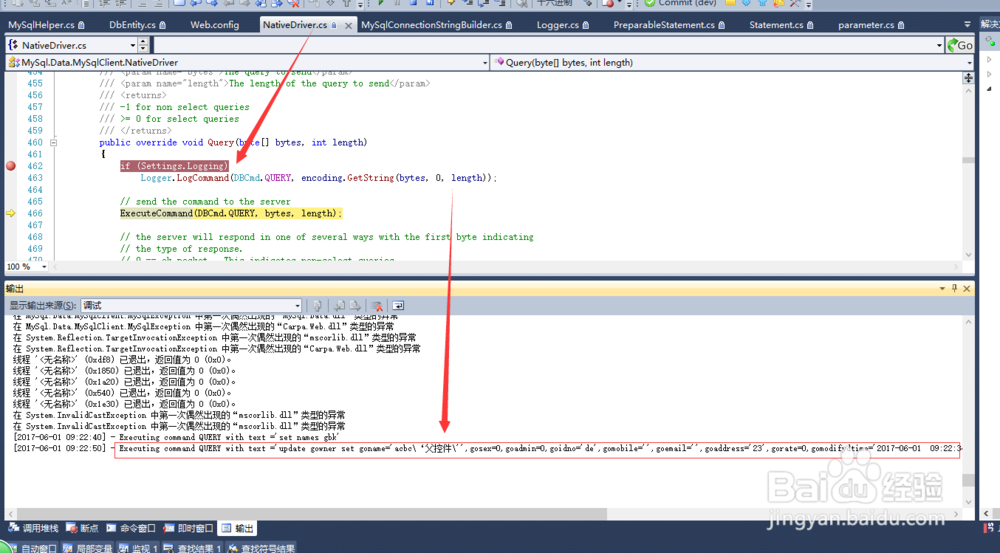Select the Web.config tab
The width and height of the screenshot is (1000, 553).
point(214,25)
